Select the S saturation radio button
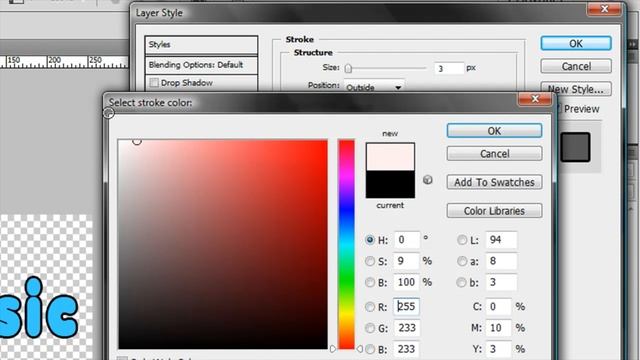 (370, 261)
